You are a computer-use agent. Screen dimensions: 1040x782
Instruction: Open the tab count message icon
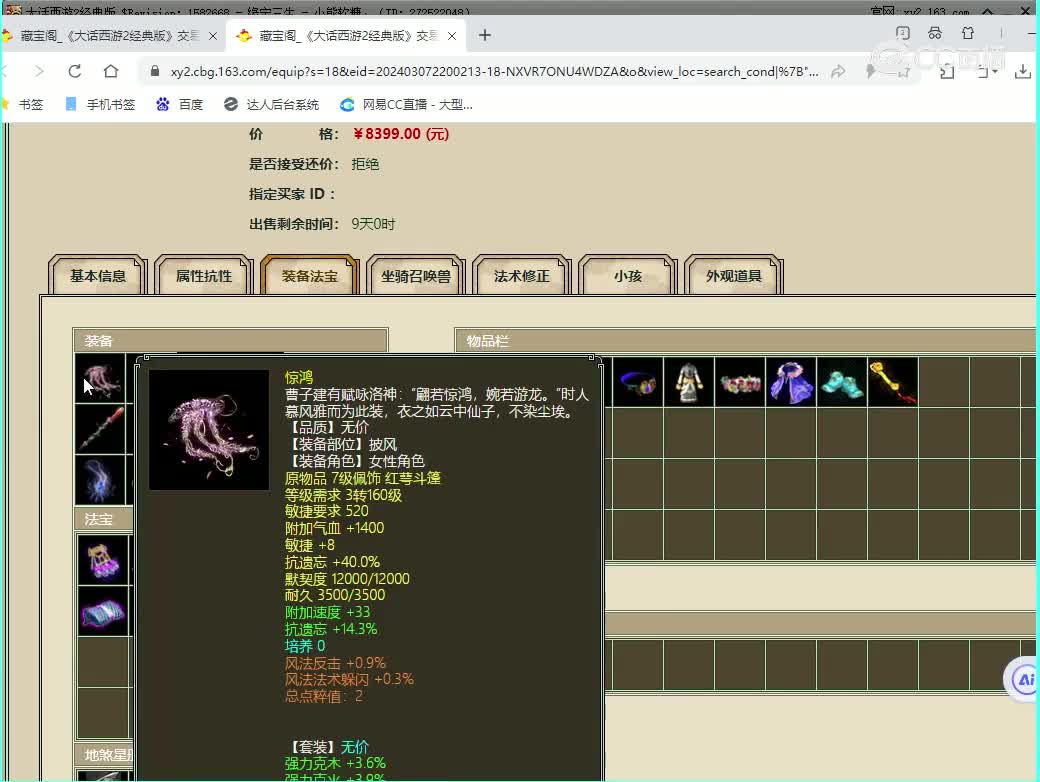point(903,33)
